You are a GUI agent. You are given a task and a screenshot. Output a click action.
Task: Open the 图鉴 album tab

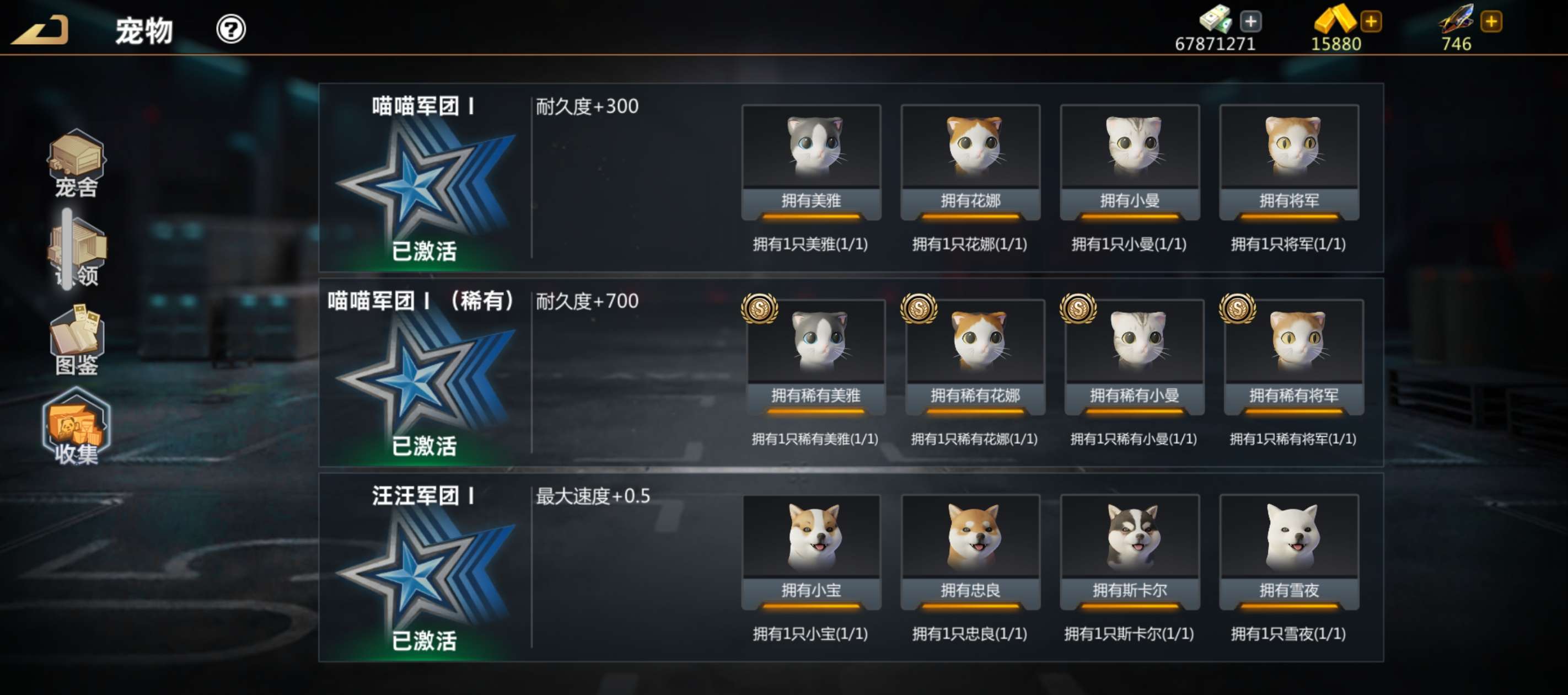click(77, 340)
